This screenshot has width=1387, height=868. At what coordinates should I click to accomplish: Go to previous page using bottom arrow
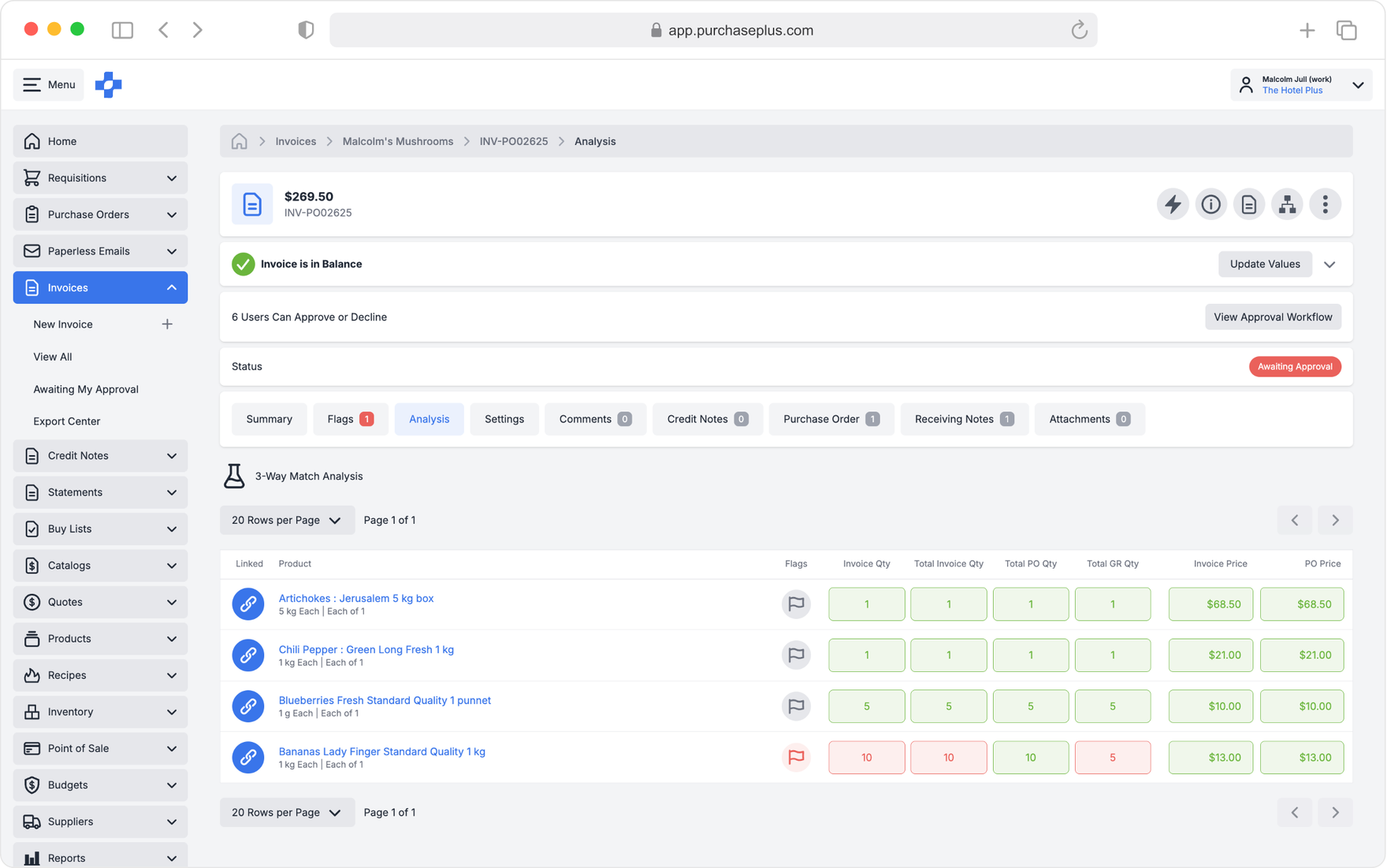click(1295, 812)
